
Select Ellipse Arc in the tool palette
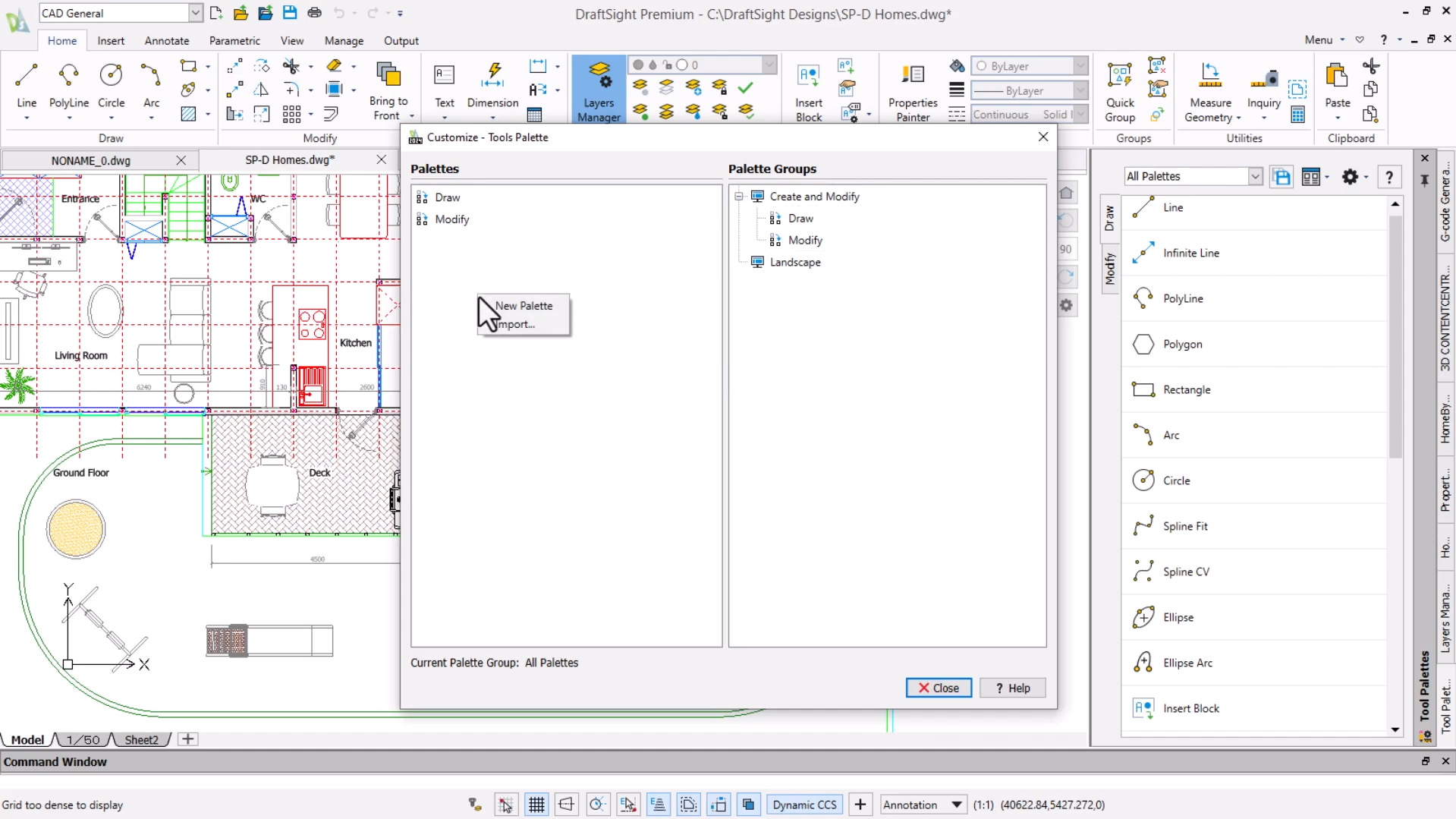(1187, 663)
